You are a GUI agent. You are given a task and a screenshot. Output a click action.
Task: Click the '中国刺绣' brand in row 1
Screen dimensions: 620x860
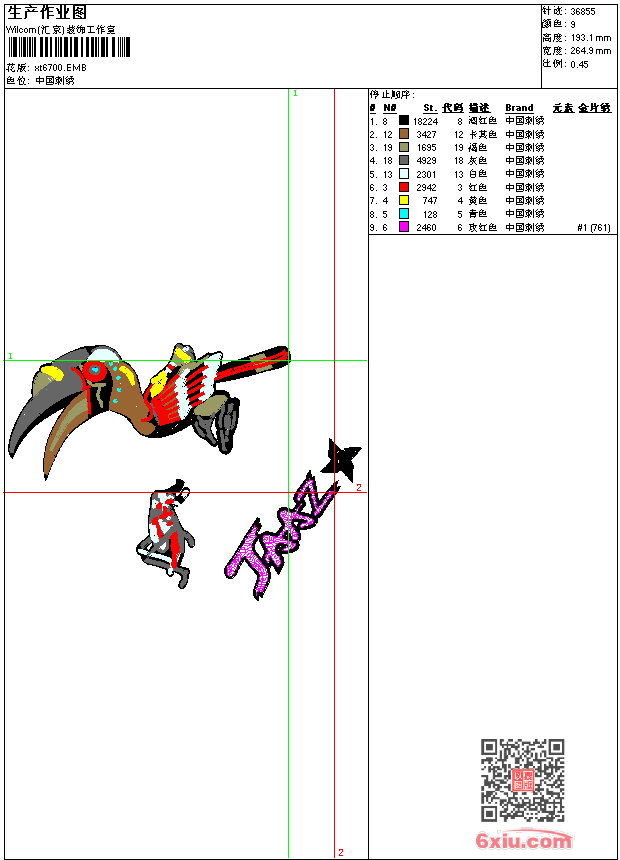[x=525, y=121]
